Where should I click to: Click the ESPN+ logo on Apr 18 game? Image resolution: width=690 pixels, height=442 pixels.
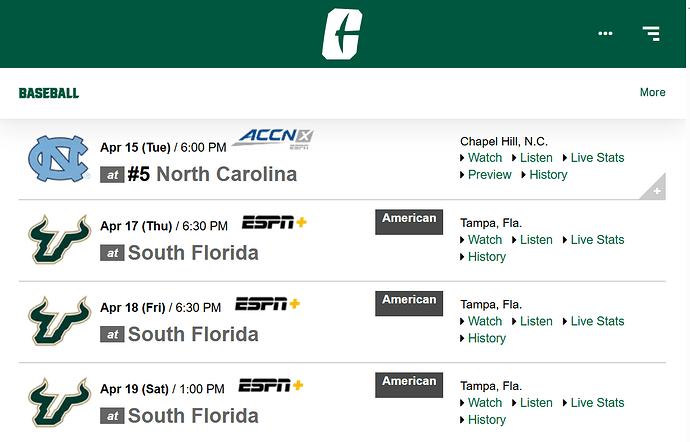[x=267, y=304]
